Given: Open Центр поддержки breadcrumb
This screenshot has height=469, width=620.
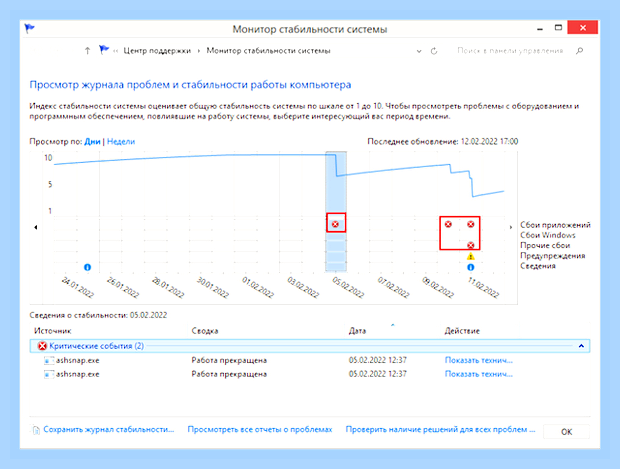Looking at the screenshot, I should (x=157, y=51).
